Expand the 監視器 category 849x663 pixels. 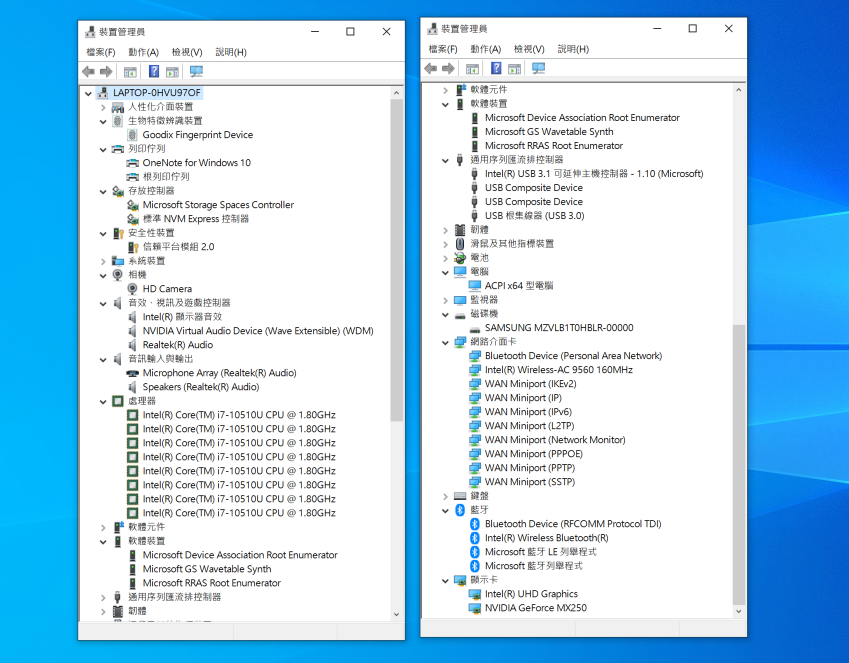pos(445,300)
